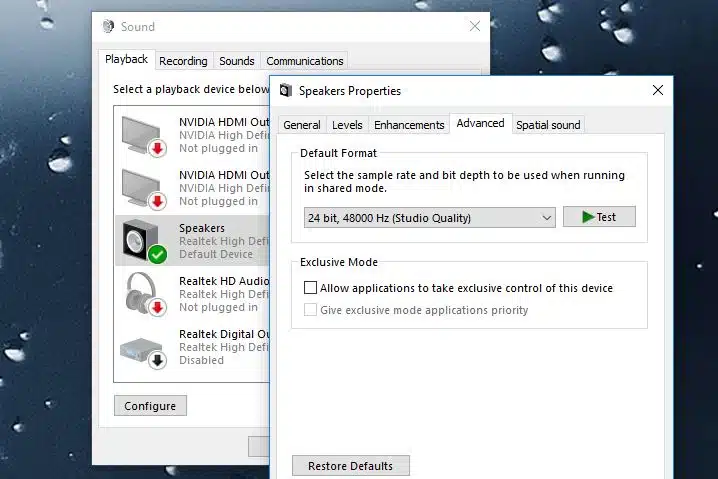Enable Allow applications to take exclusive control
Screen dimensions: 718x479
[x=310, y=288]
